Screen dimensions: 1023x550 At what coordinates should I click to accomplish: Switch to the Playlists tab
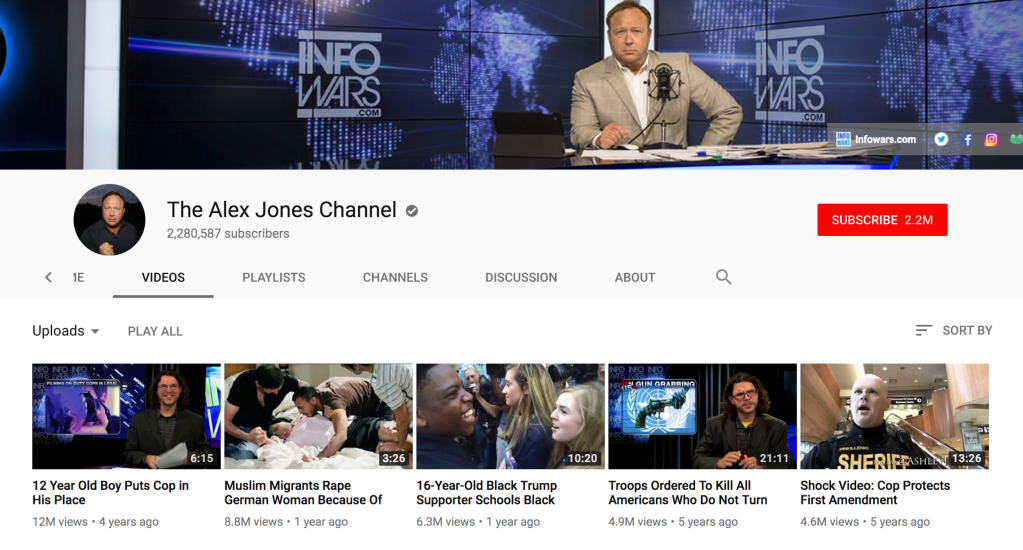click(273, 277)
